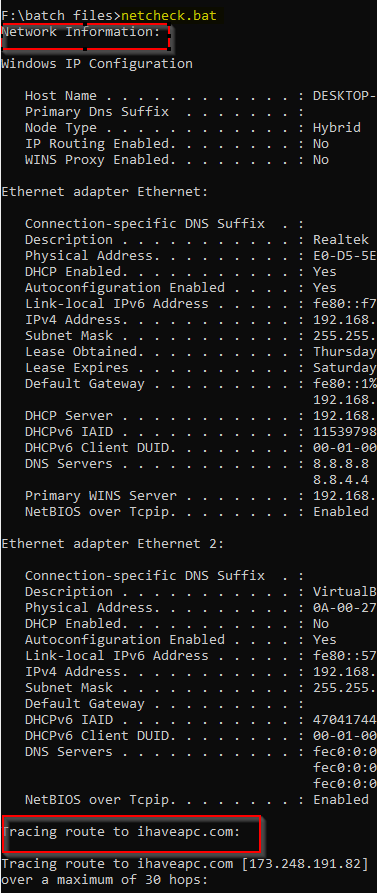Click 'Ethernet adapter Ethernet:' heading
This screenshot has width=377, height=893.
pyautogui.click(x=105, y=192)
